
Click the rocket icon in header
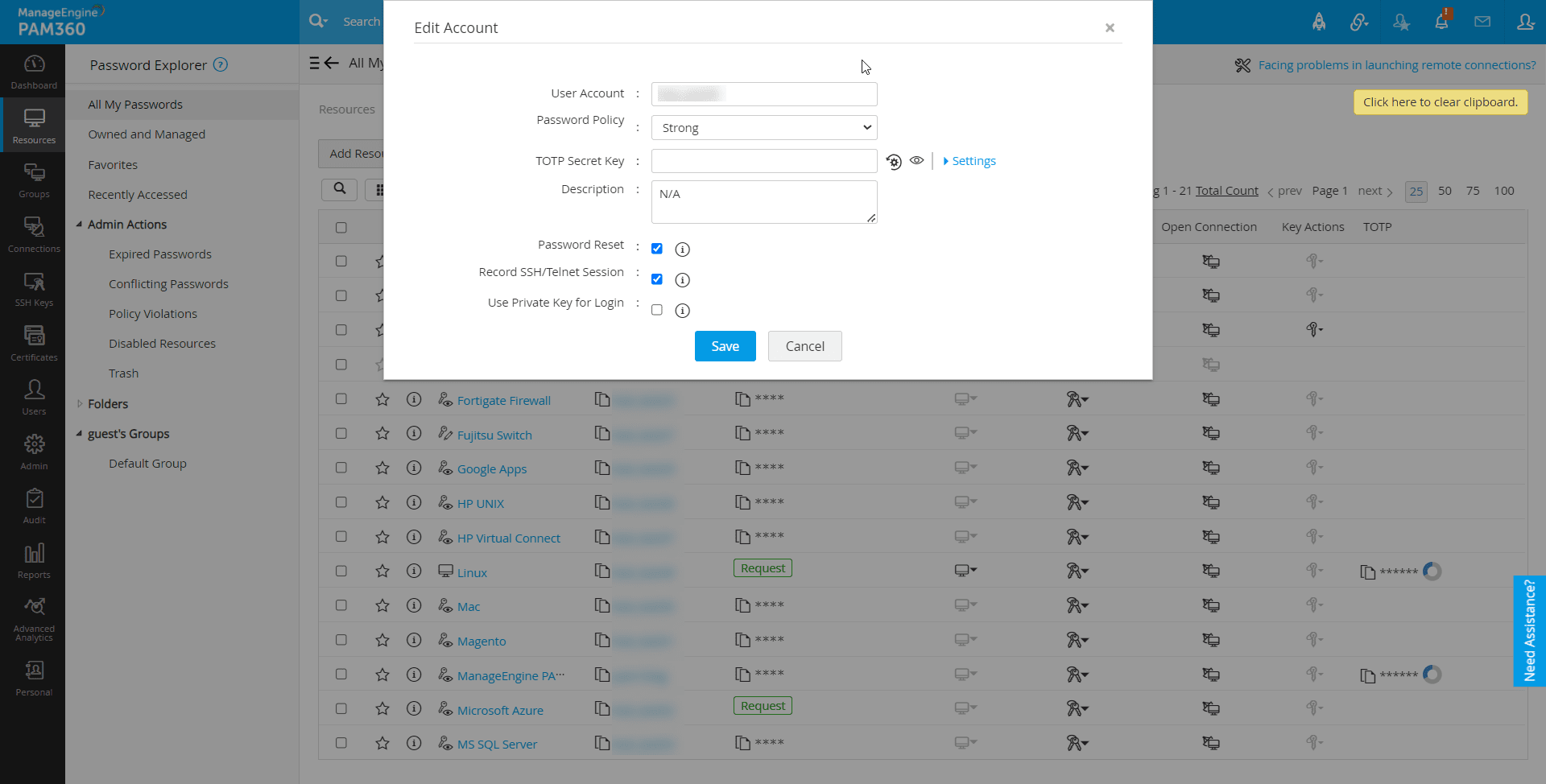pos(1319,22)
